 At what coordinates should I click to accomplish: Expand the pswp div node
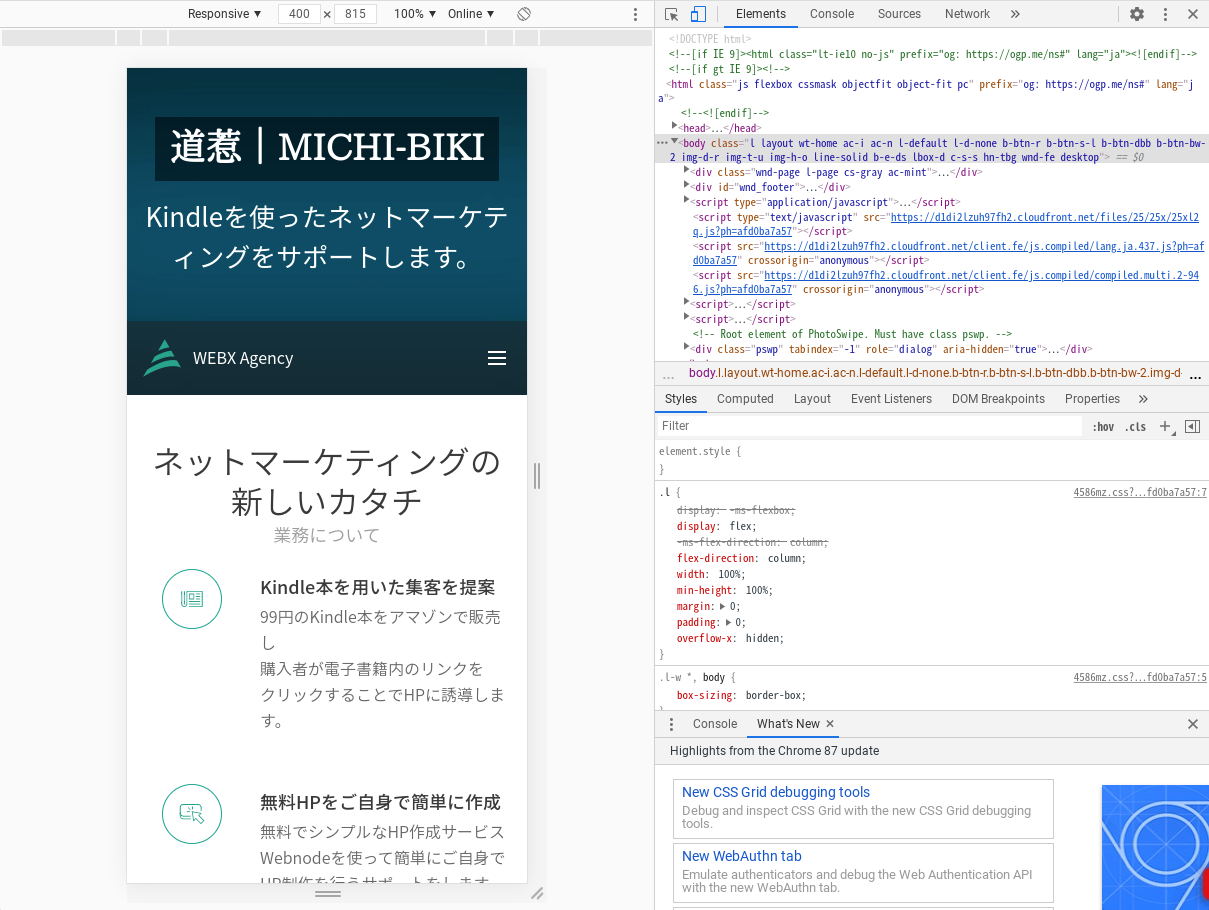pos(687,348)
